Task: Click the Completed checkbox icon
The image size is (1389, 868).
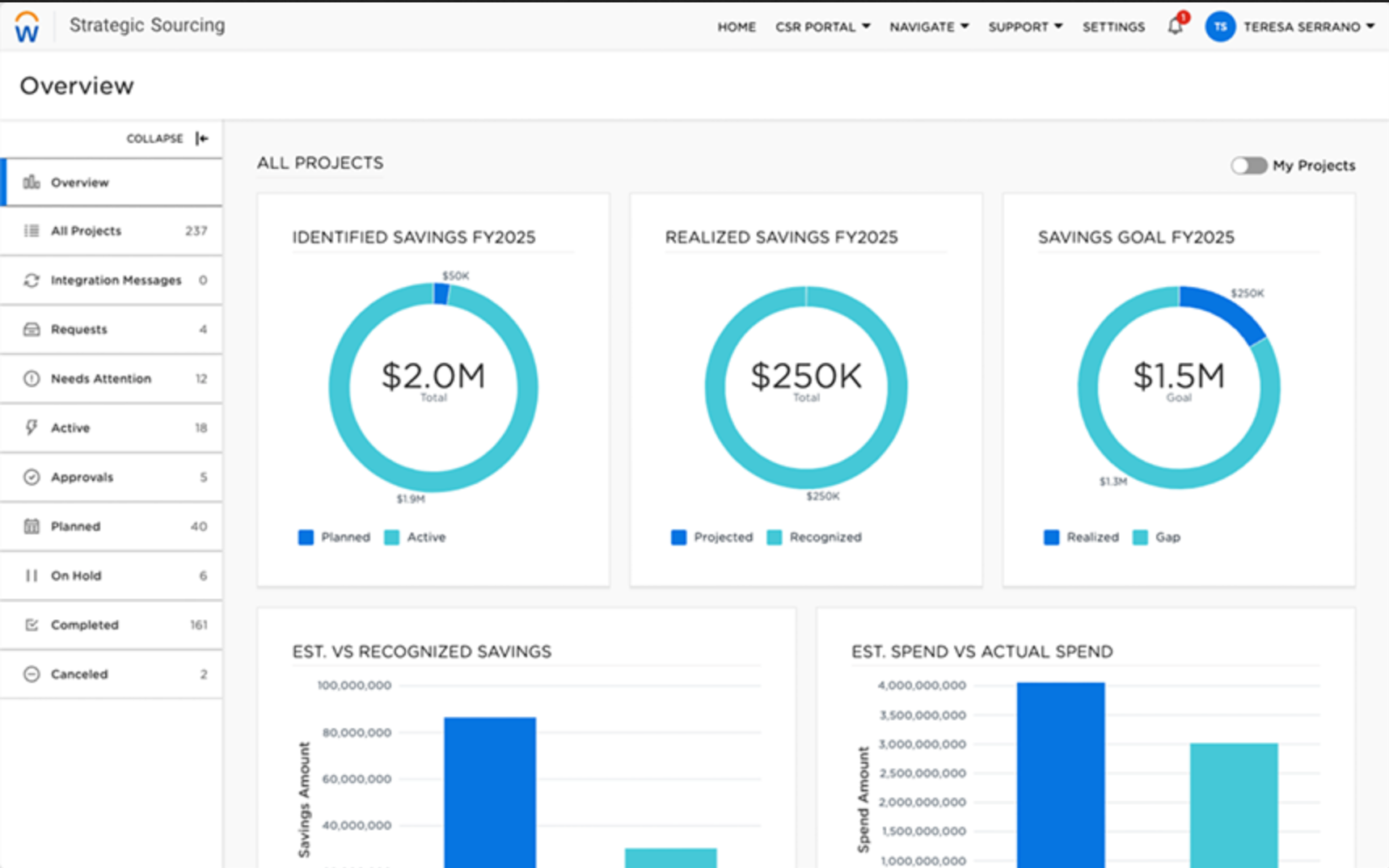Action: click(32, 625)
